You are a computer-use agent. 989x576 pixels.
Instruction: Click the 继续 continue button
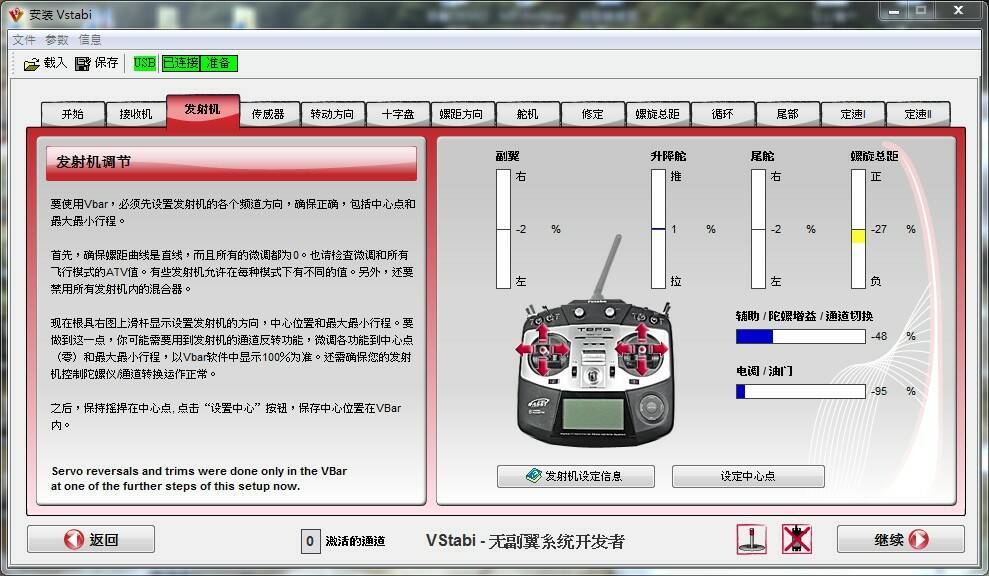tap(901, 539)
